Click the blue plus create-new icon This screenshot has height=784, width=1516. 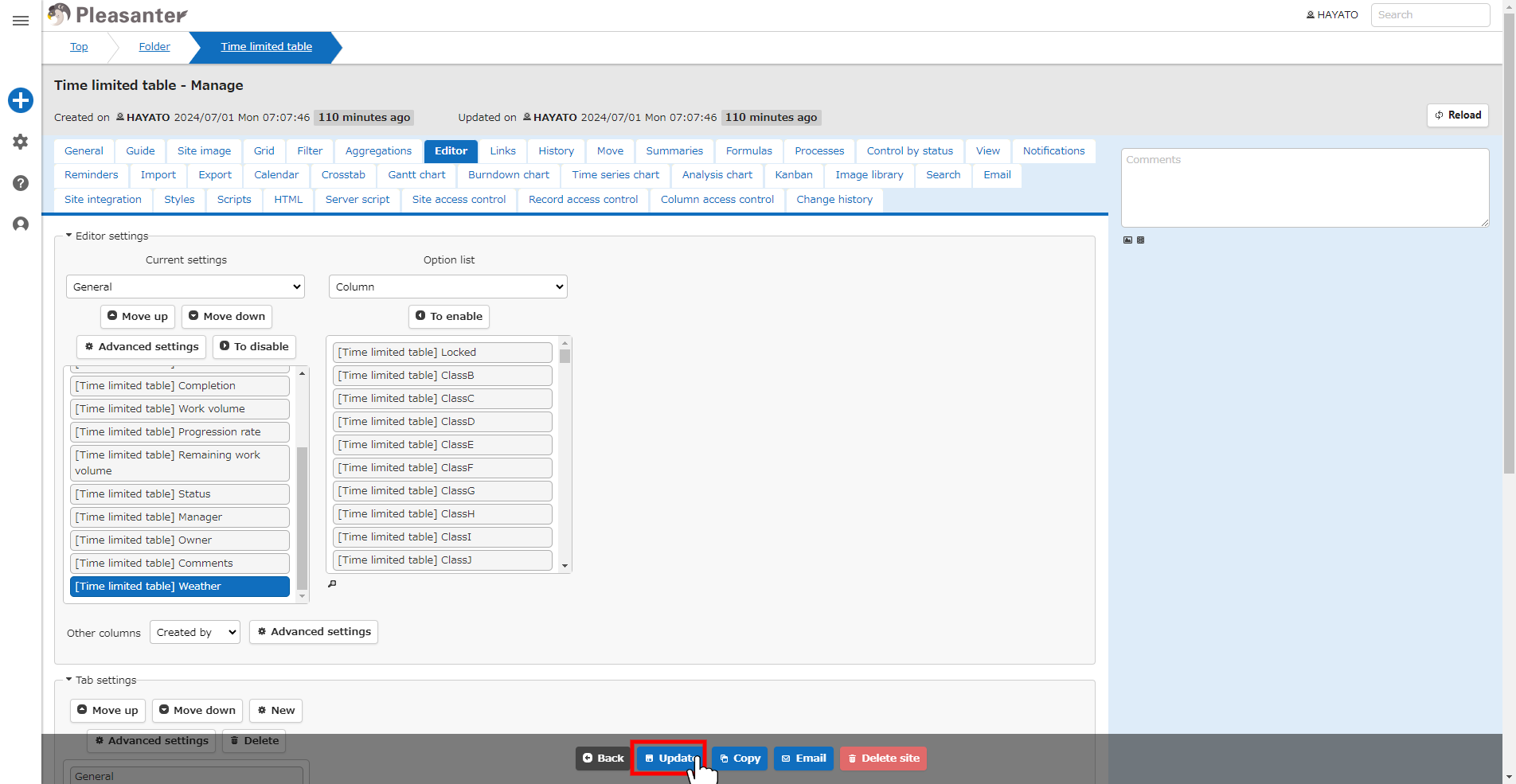[x=21, y=100]
